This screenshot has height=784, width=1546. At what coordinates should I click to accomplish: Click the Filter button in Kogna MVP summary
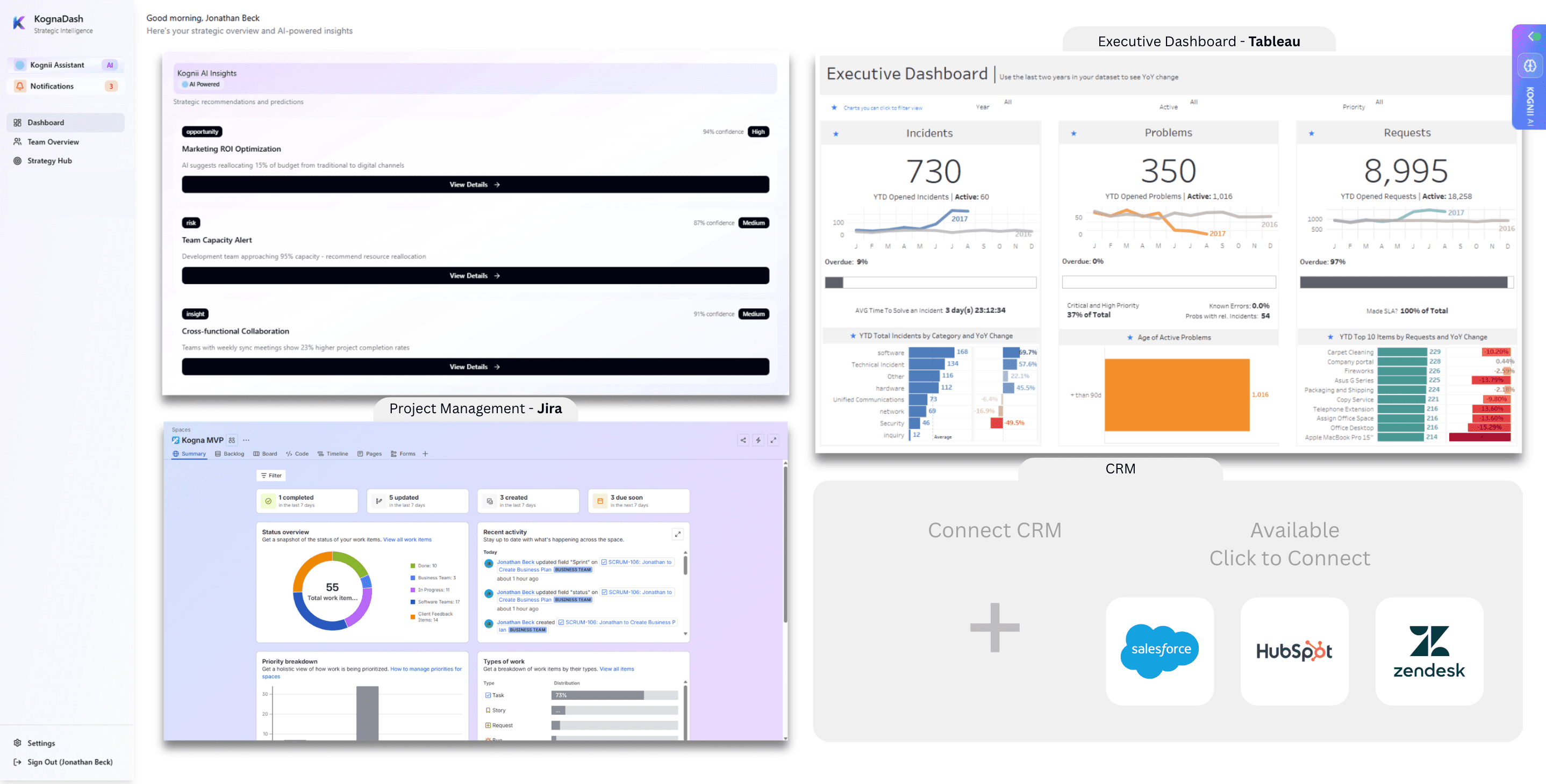point(271,475)
